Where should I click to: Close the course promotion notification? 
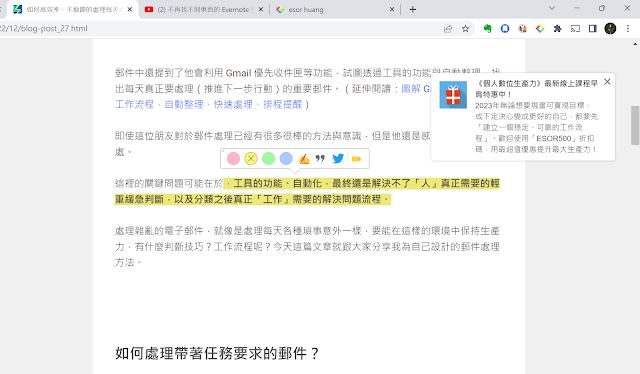(607, 82)
